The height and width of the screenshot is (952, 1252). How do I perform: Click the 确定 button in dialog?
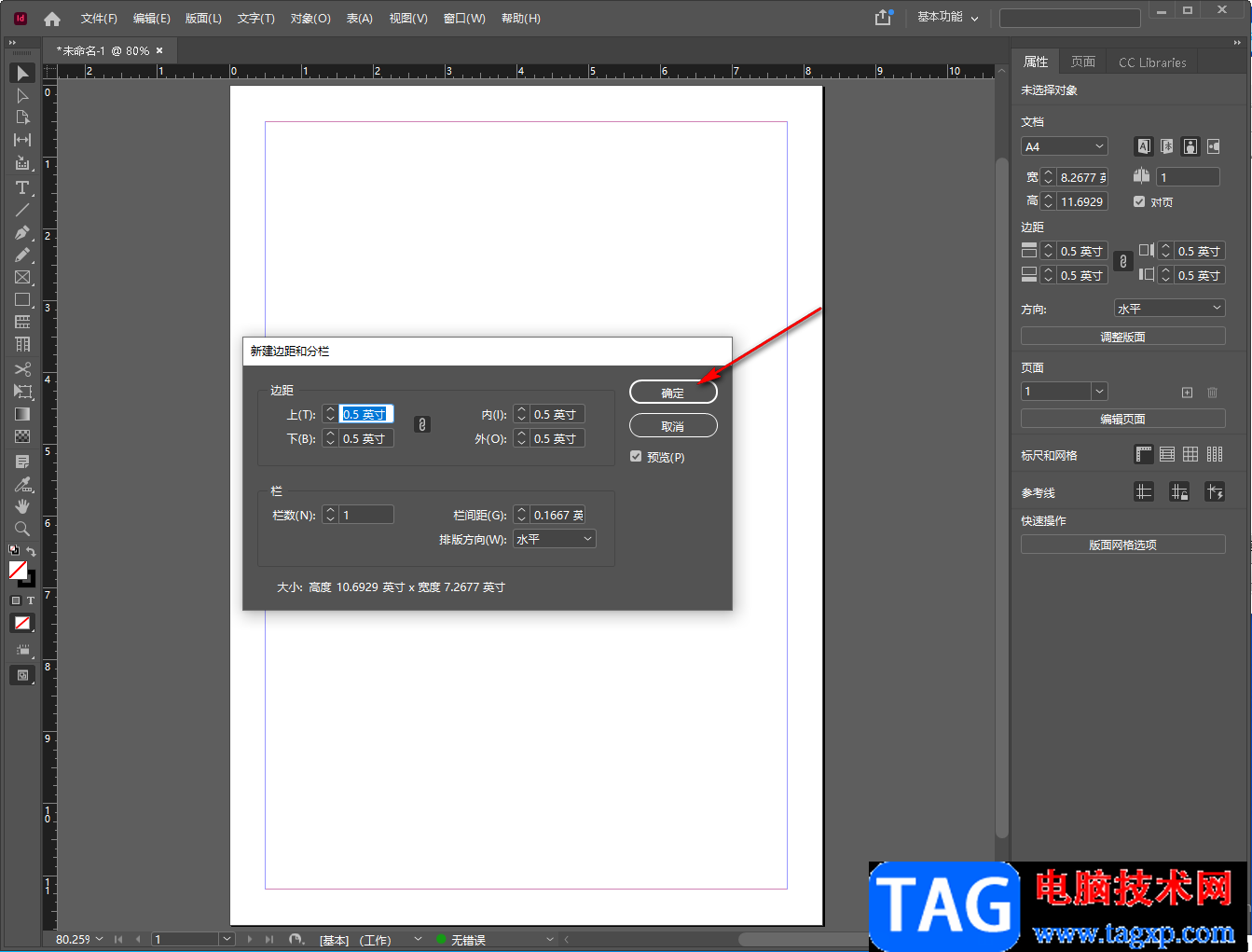(673, 393)
